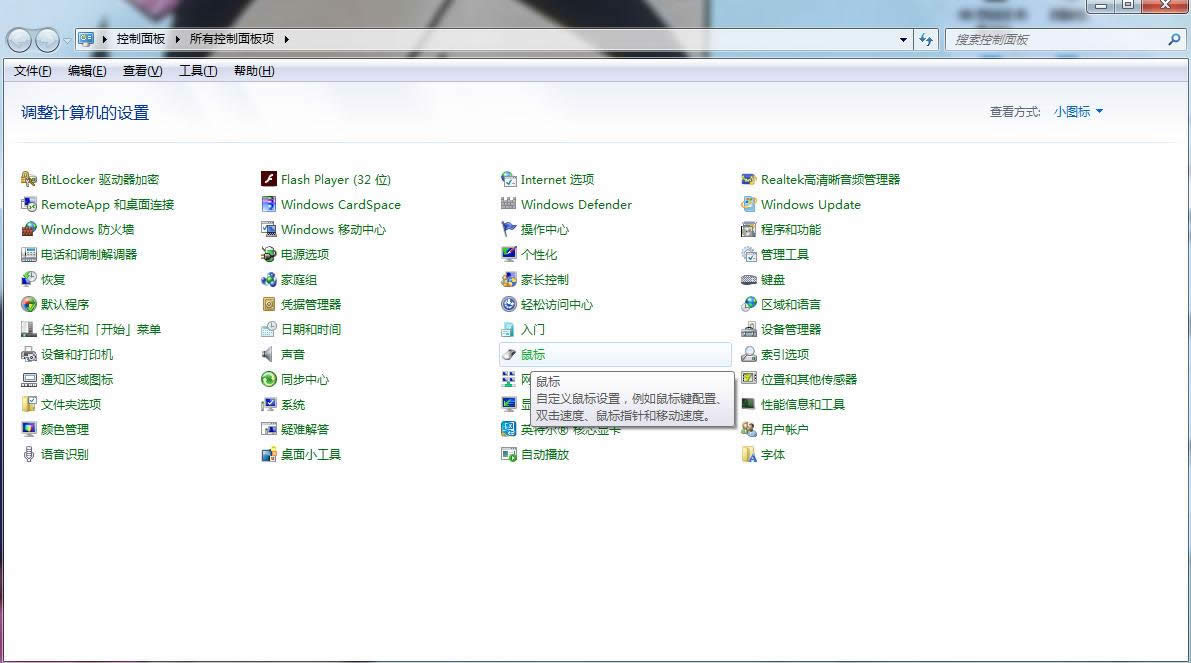Click the Windows 防火墙 icon

[x=29, y=230]
